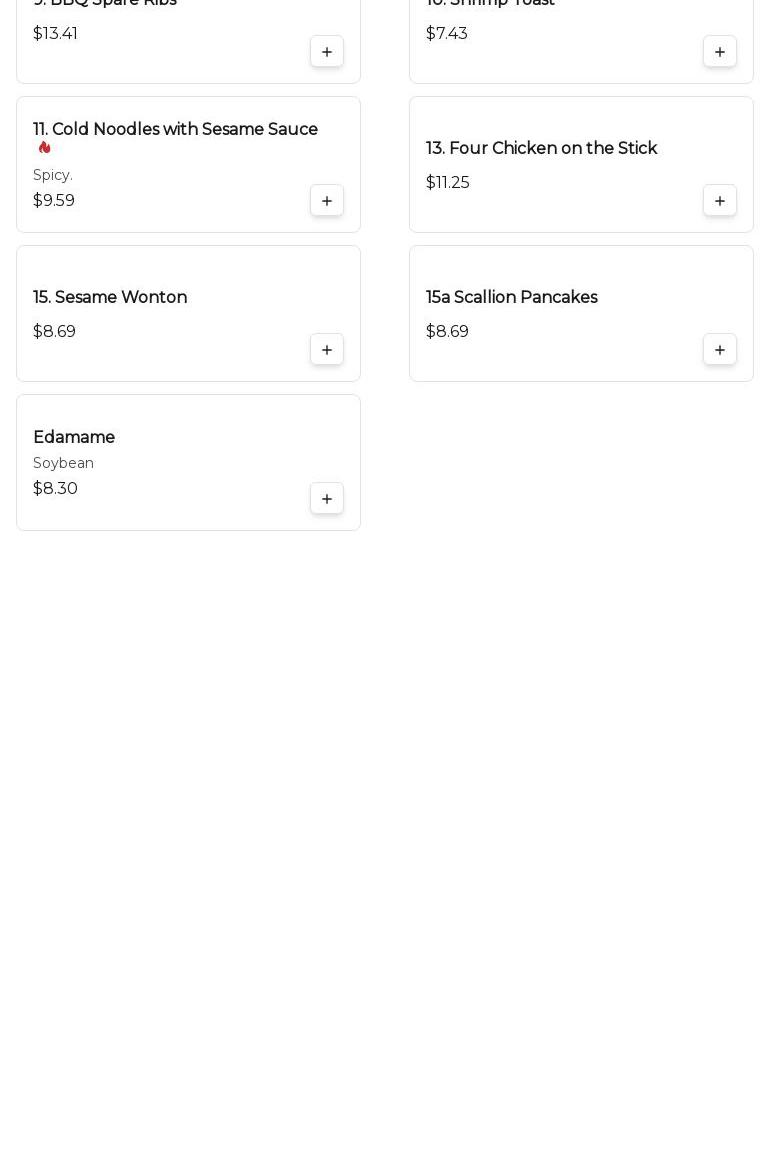The width and height of the screenshot is (770, 1156).
Task: Click the red spicy flame icon
Action: click(45, 147)
